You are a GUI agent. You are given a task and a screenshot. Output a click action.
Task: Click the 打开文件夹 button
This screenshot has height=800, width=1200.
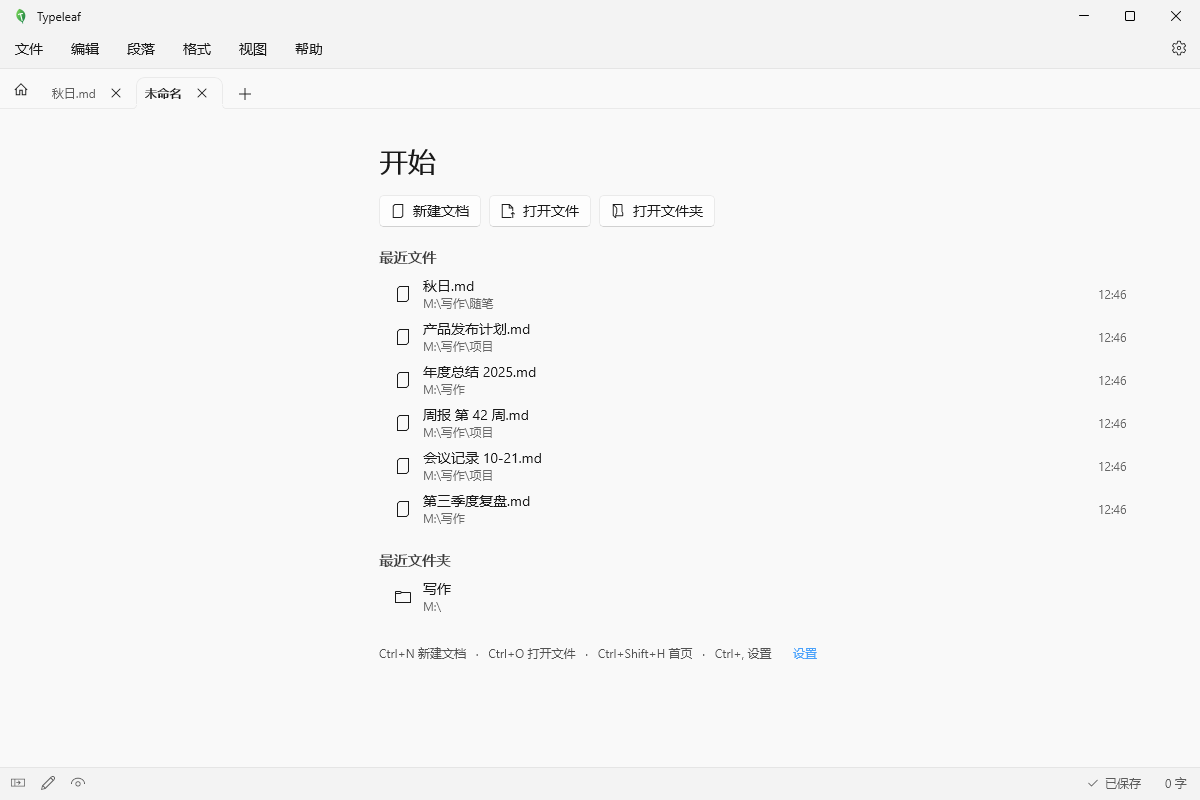657,211
